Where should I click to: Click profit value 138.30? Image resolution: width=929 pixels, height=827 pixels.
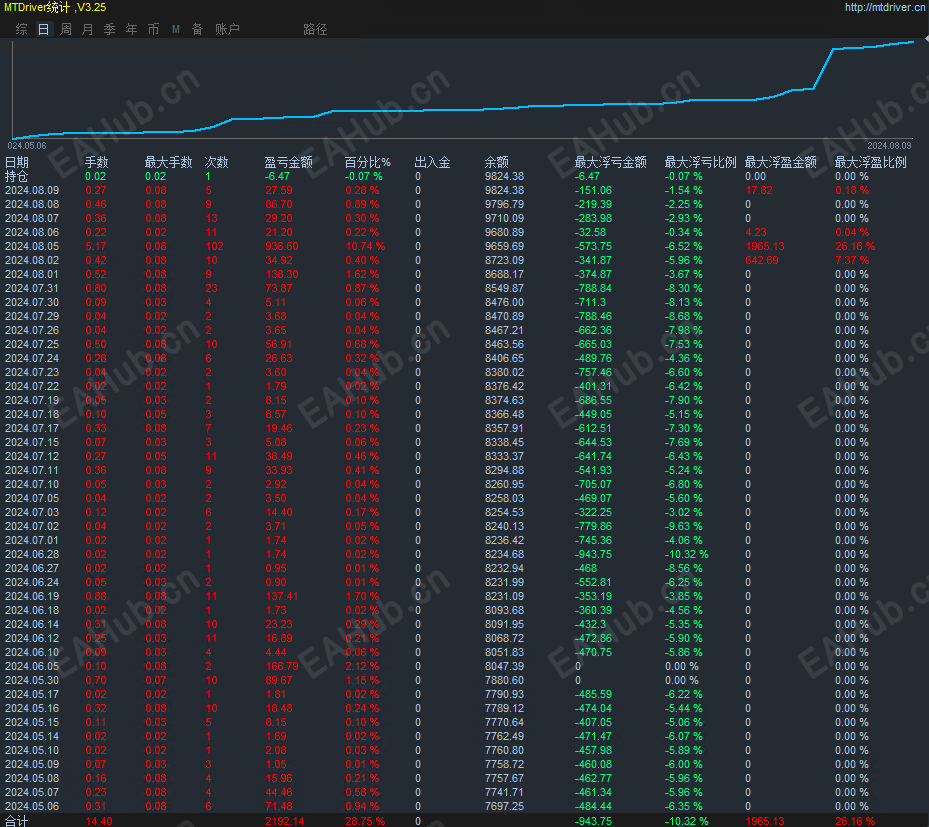point(282,274)
